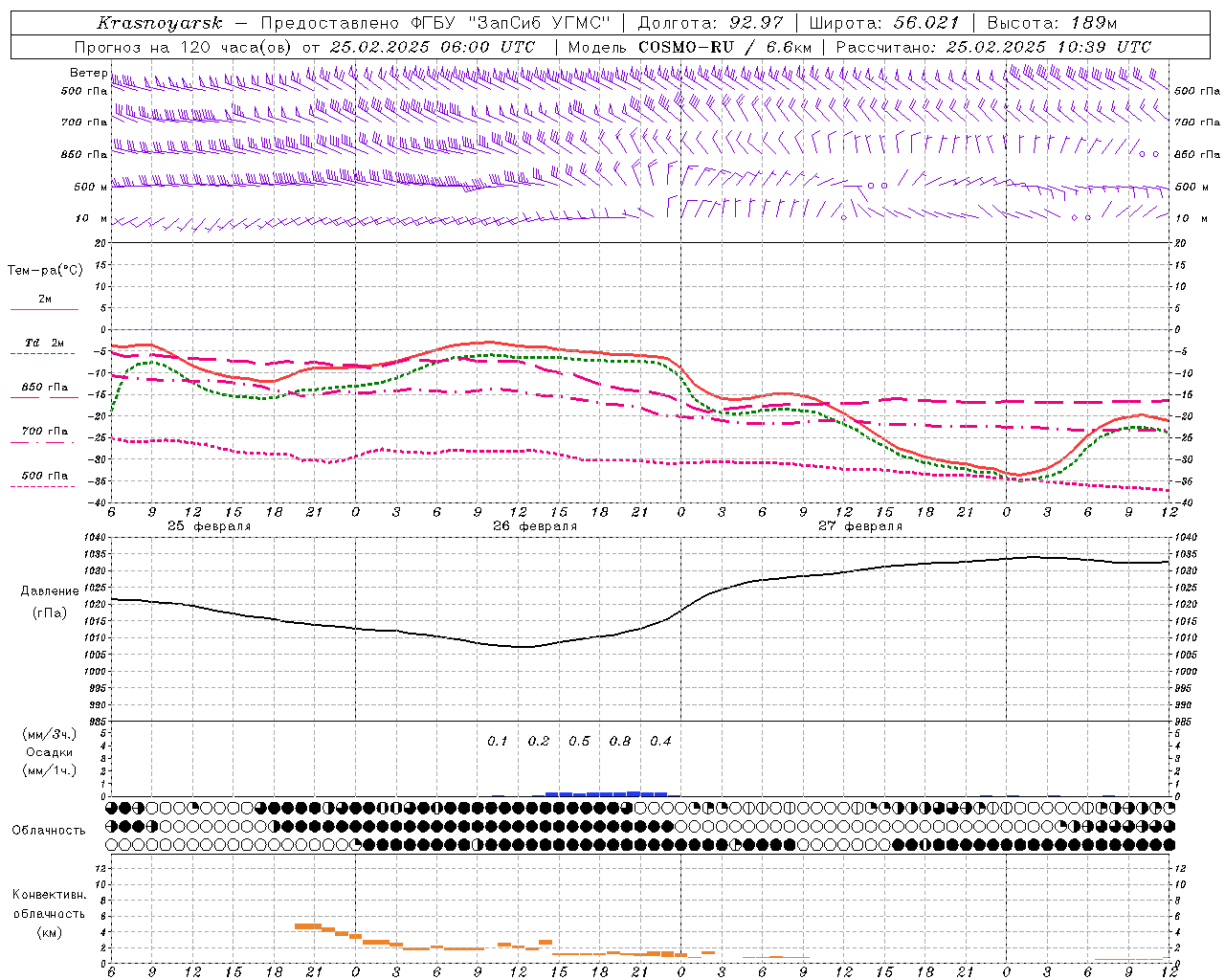This screenshot has width=1225, height=980.
Task: Click the 'Высота: 189м' header value
Action: (x=1052, y=23)
